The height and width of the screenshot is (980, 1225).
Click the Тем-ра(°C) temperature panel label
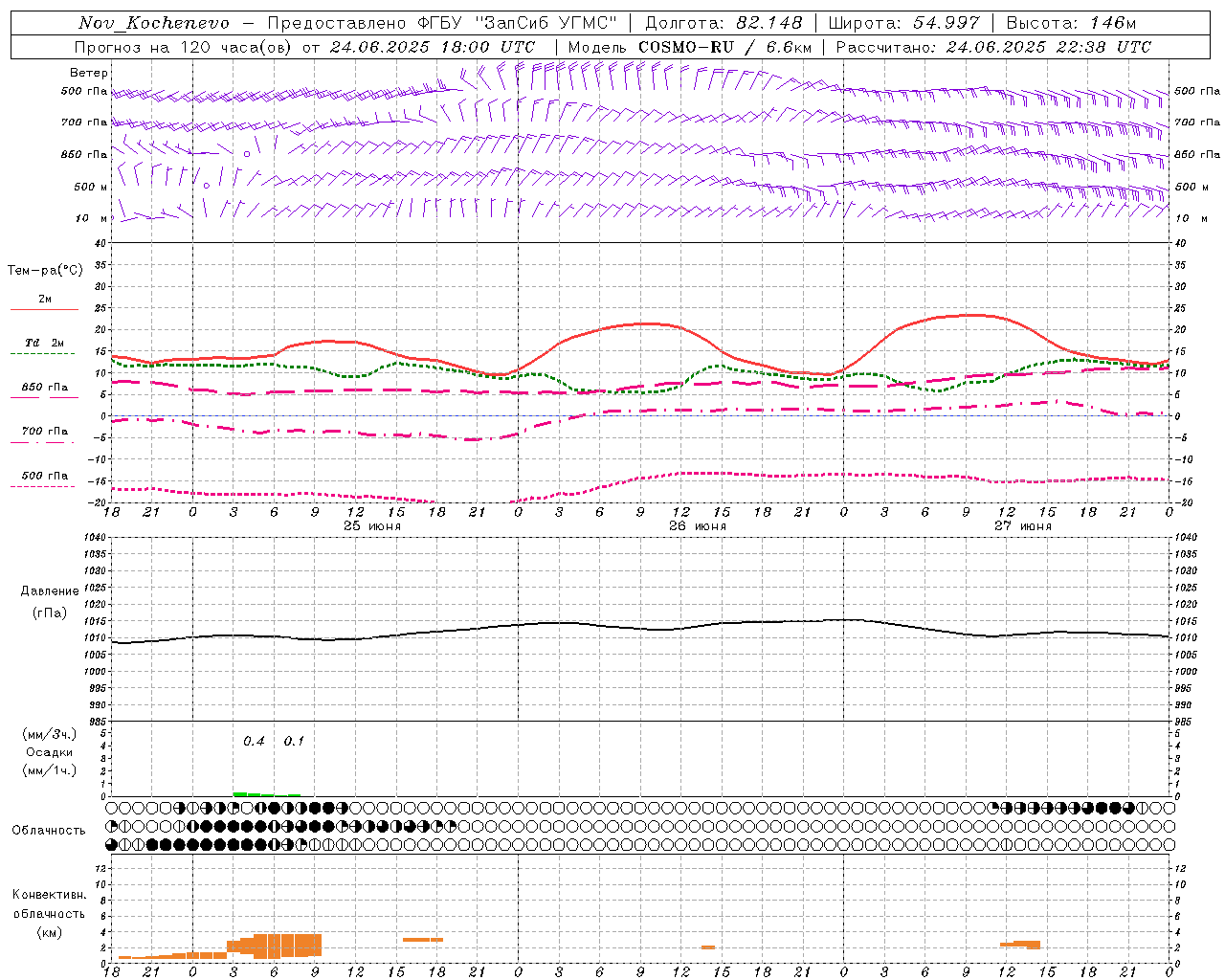point(45,271)
